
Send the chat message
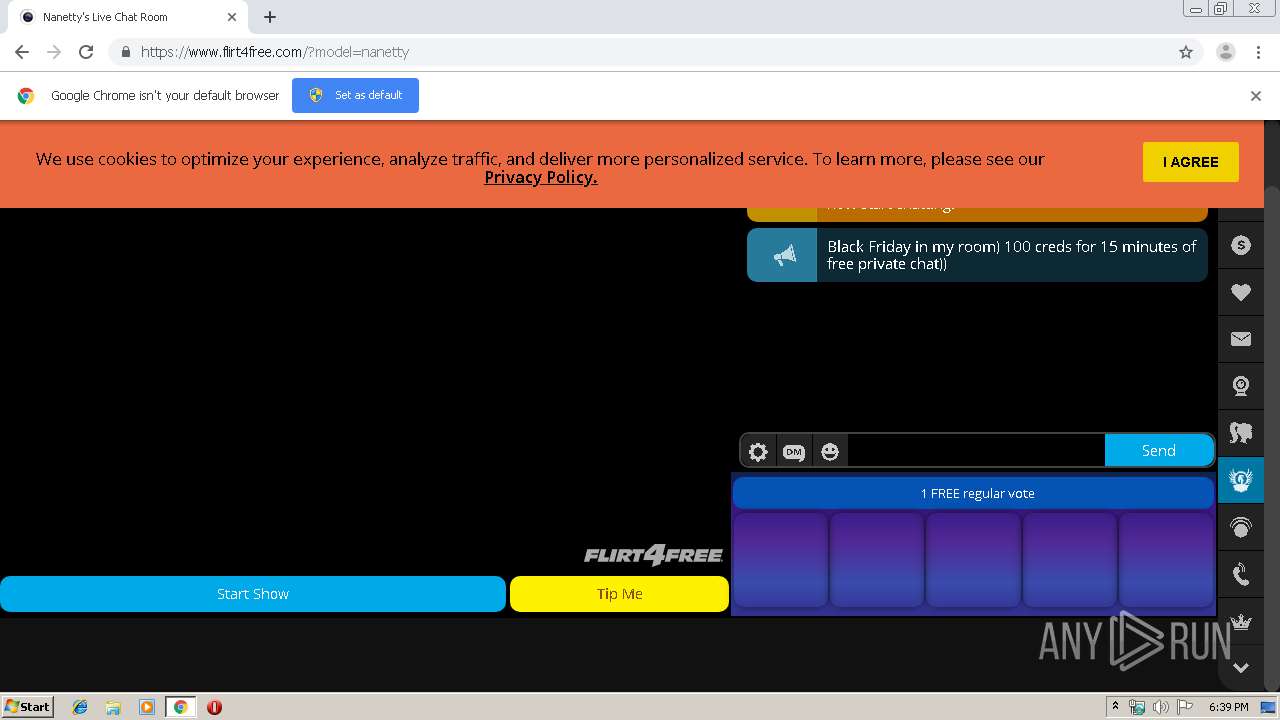[x=1159, y=451]
